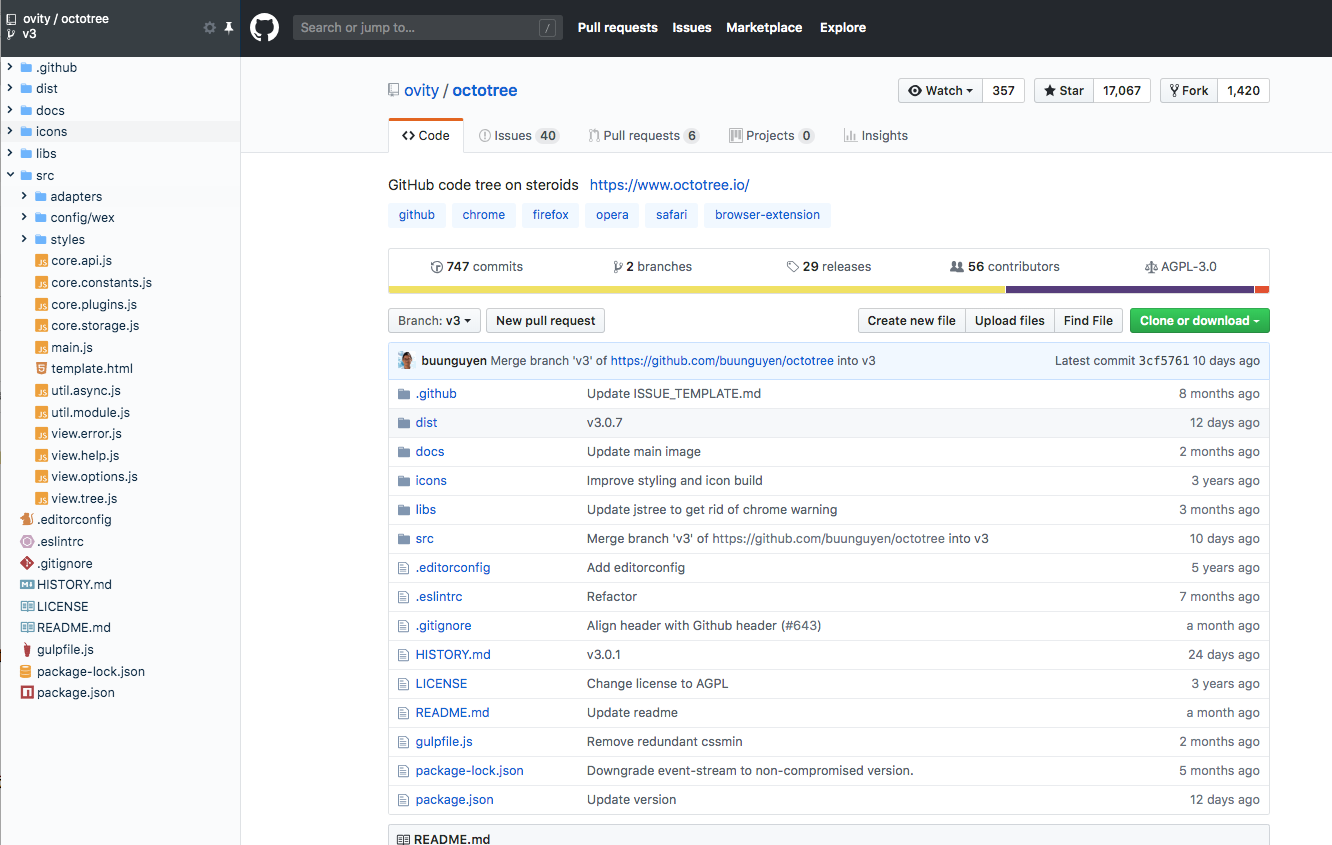Click template.html file icon in sidebar
The image size is (1332, 845).
(x=41, y=369)
